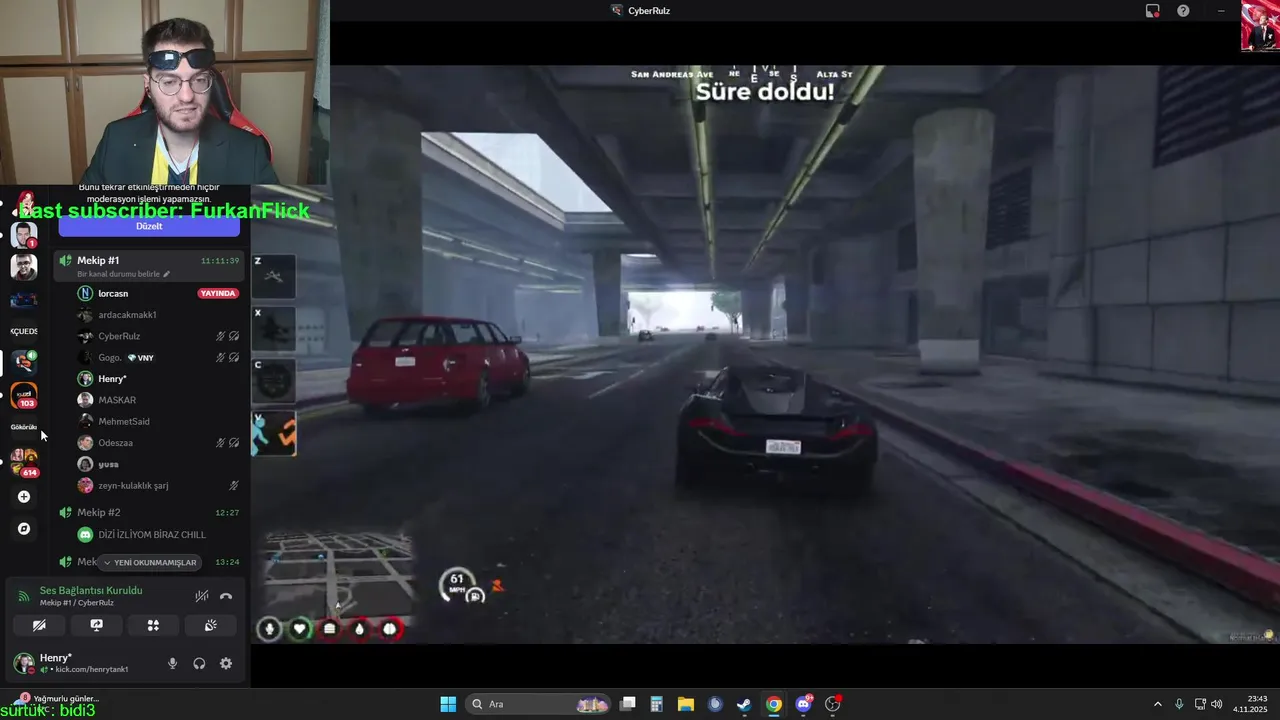The image size is (1280, 720).
Task: Open Steam from the taskbar
Action: [744, 704]
